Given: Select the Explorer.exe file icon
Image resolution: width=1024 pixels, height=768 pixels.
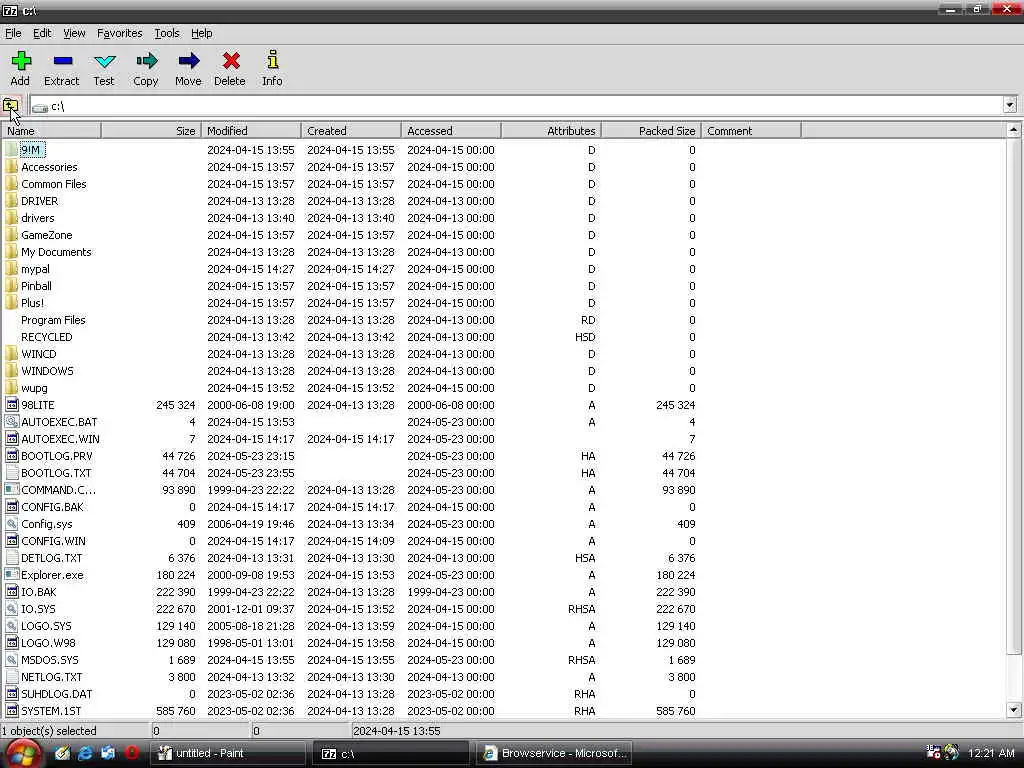Looking at the screenshot, I should click(x=11, y=575).
